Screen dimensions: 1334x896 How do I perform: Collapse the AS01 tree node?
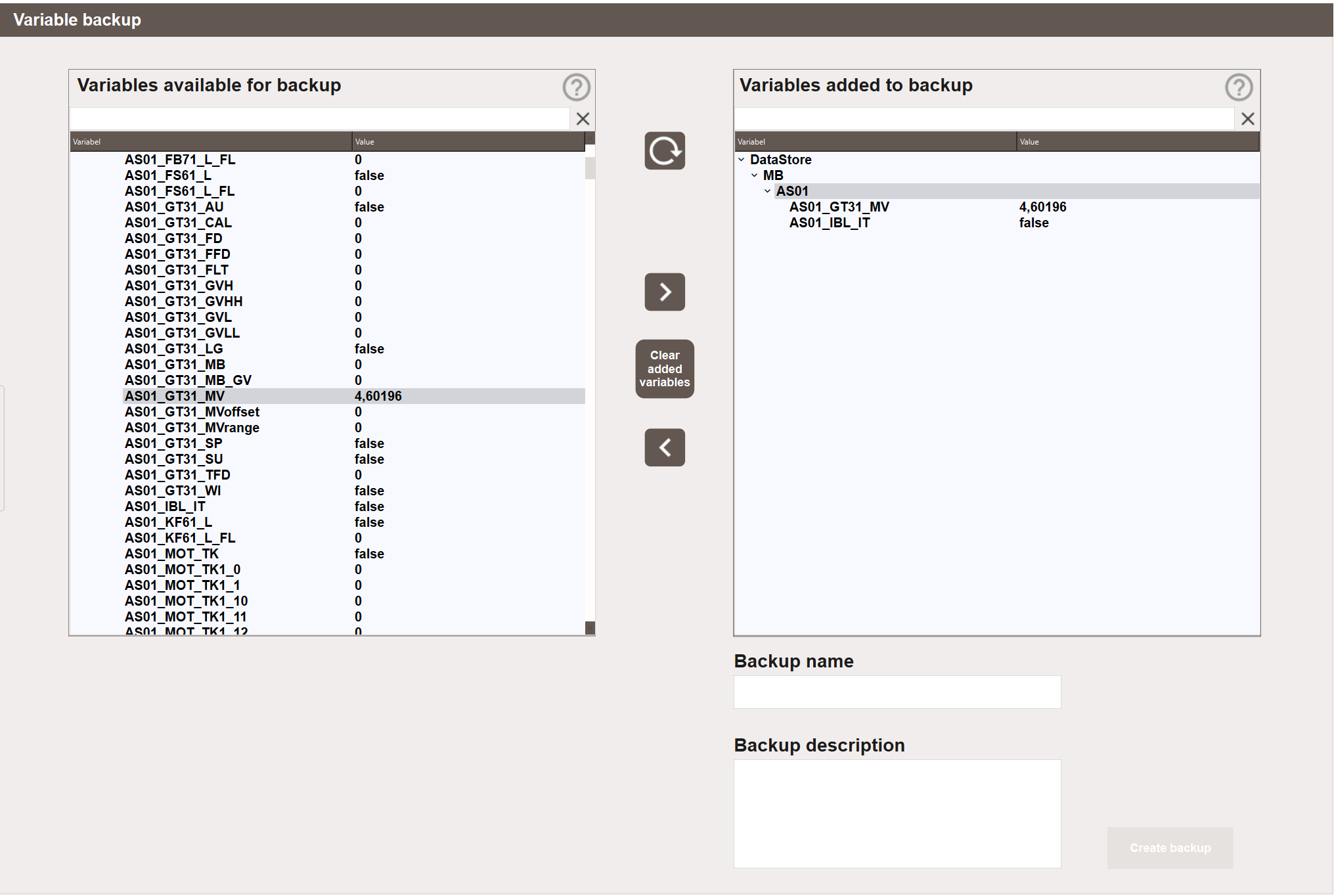point(767,191)
